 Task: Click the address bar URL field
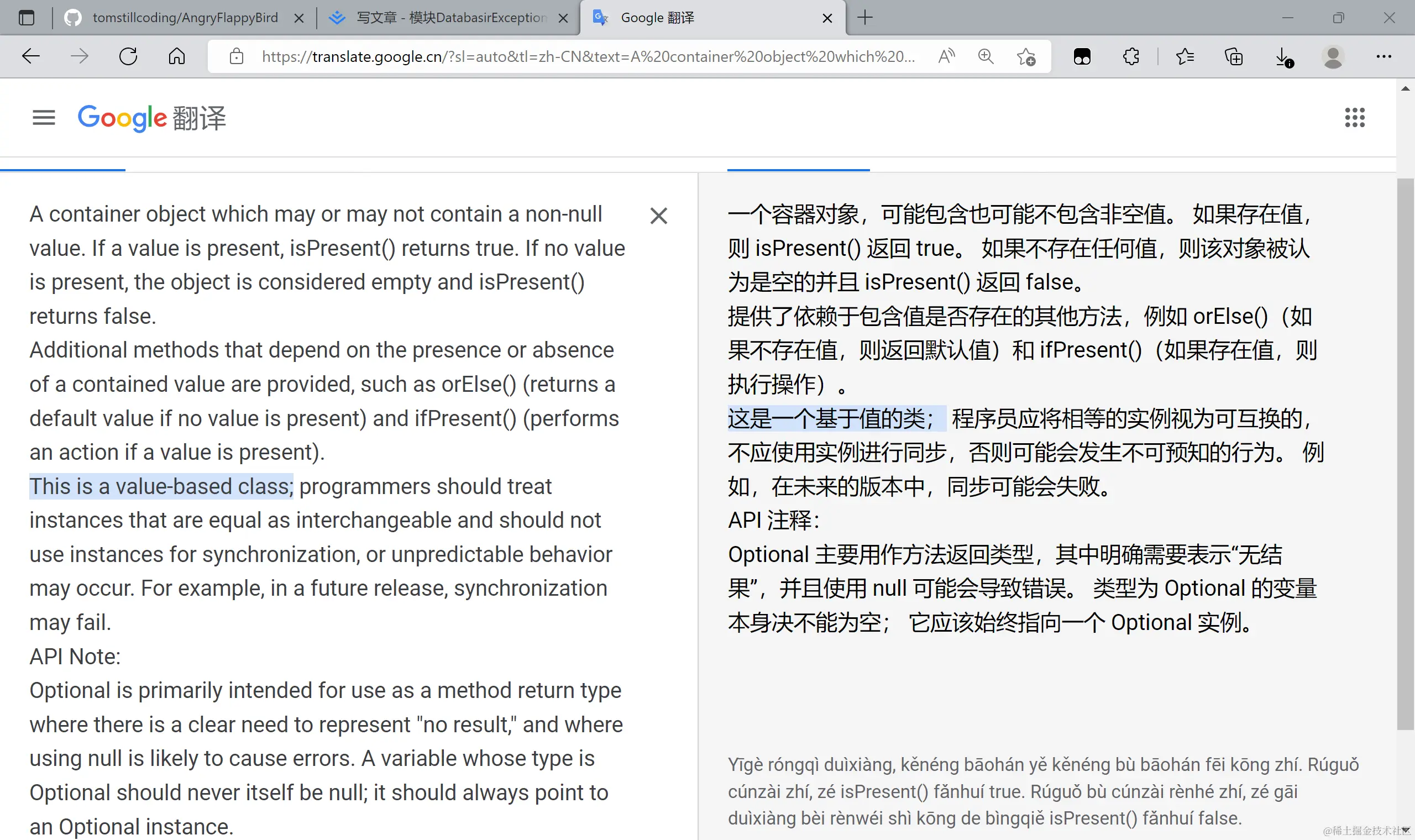click(x=588, y=56)
